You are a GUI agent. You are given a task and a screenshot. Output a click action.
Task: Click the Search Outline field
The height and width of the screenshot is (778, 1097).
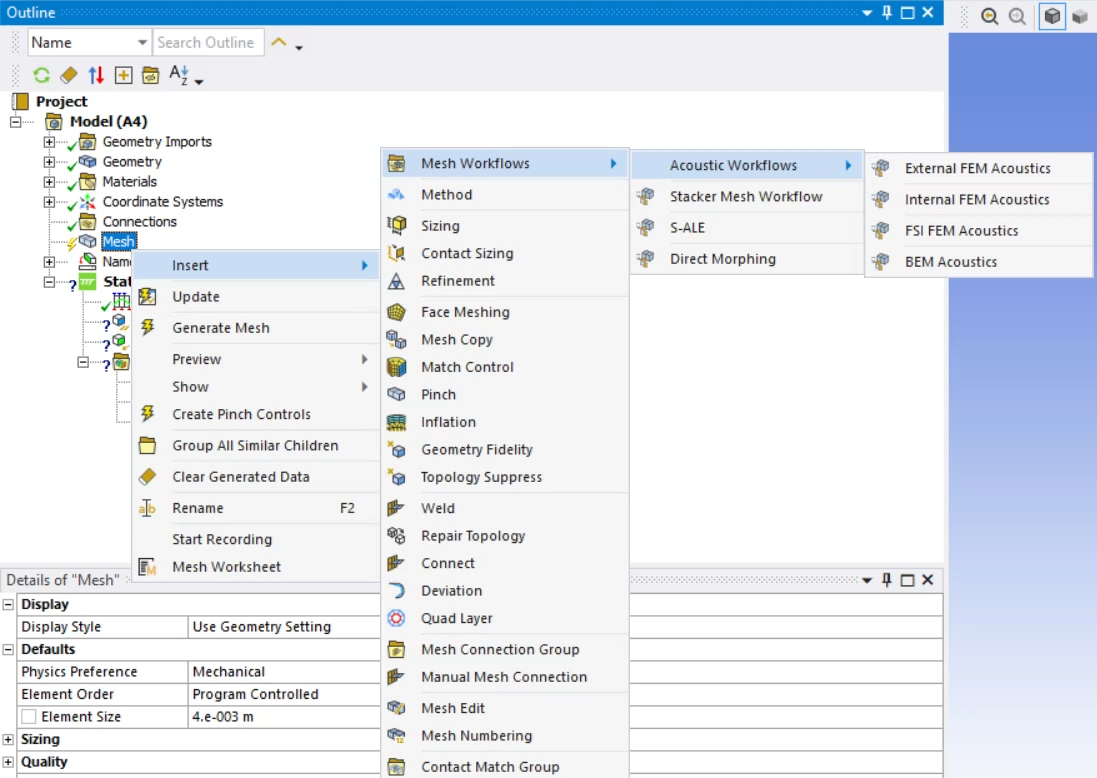coord(207,43)
